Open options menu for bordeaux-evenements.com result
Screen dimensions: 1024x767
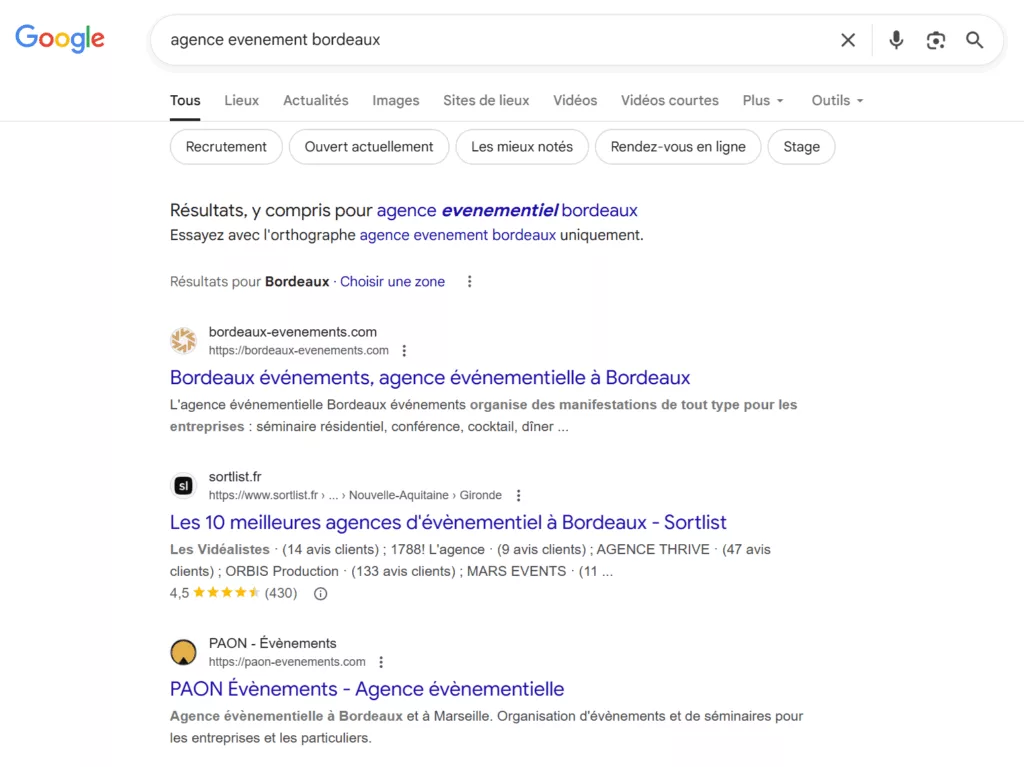tap(404, 351)
